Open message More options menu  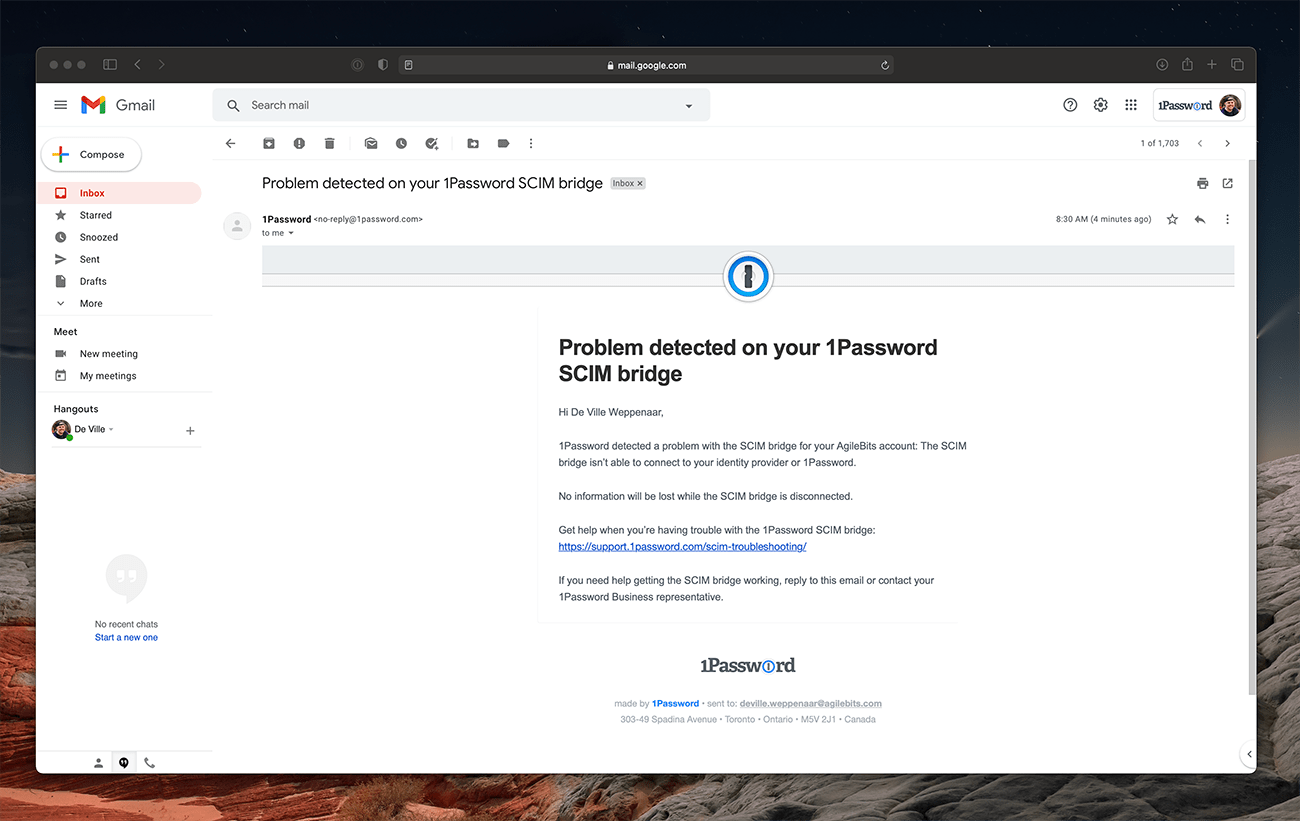point(1228,219)
